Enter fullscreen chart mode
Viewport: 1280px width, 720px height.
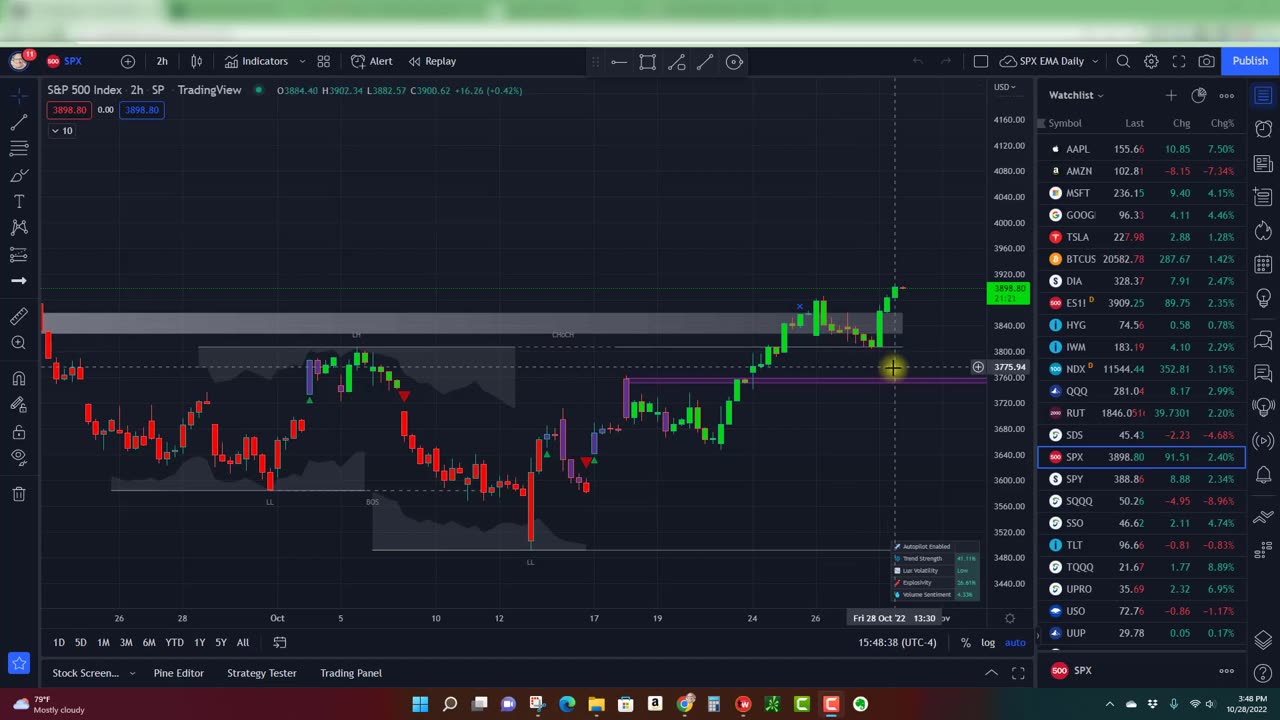(1179, 61)
